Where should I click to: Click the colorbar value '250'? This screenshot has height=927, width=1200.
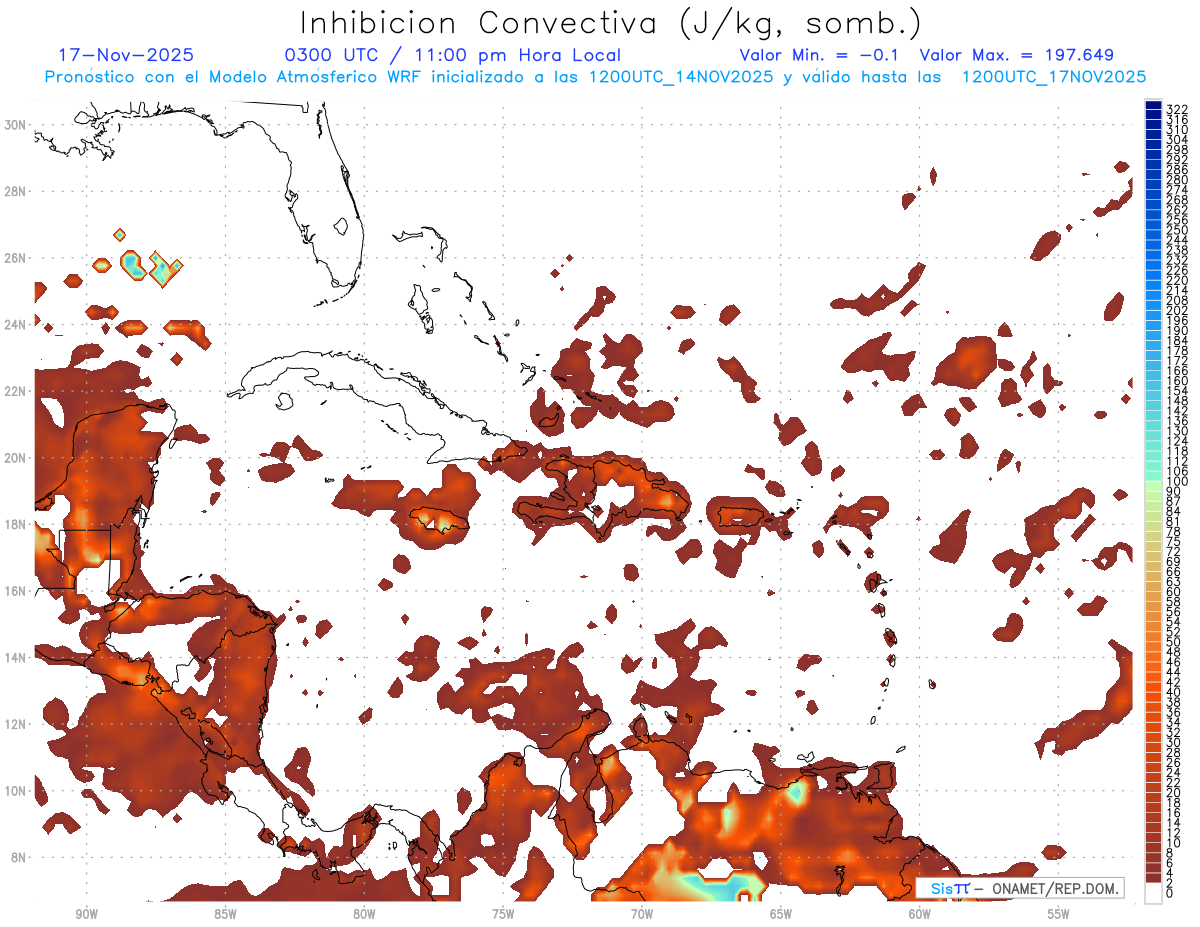tap(1177, 230)
